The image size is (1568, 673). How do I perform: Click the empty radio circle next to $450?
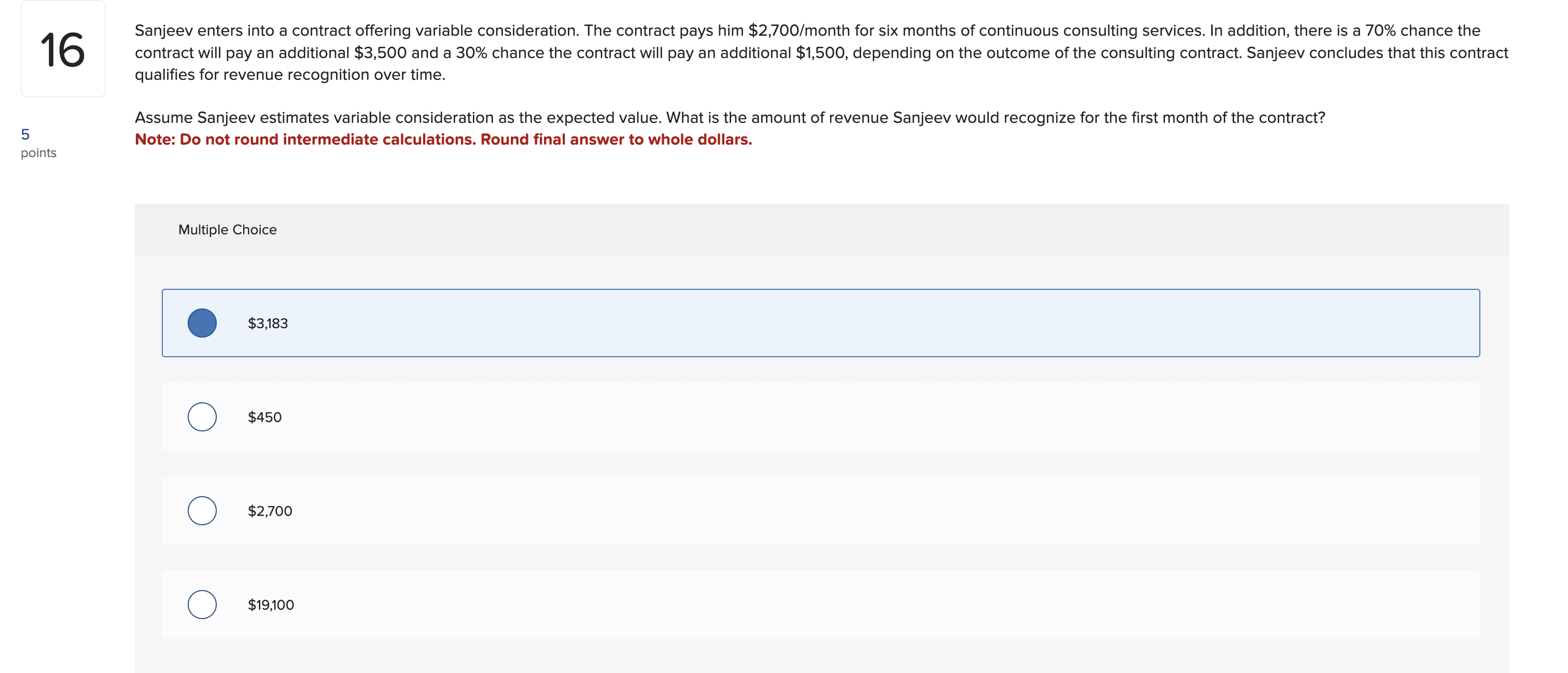click(202, 417)
